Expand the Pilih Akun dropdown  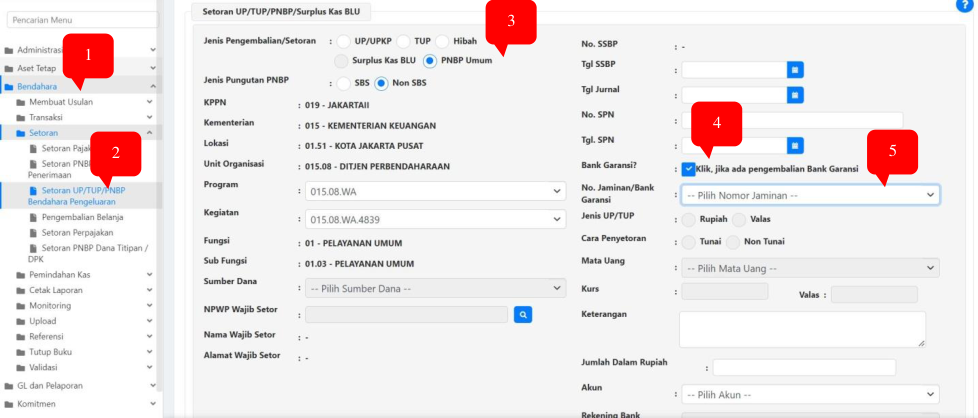pos(809,394)
